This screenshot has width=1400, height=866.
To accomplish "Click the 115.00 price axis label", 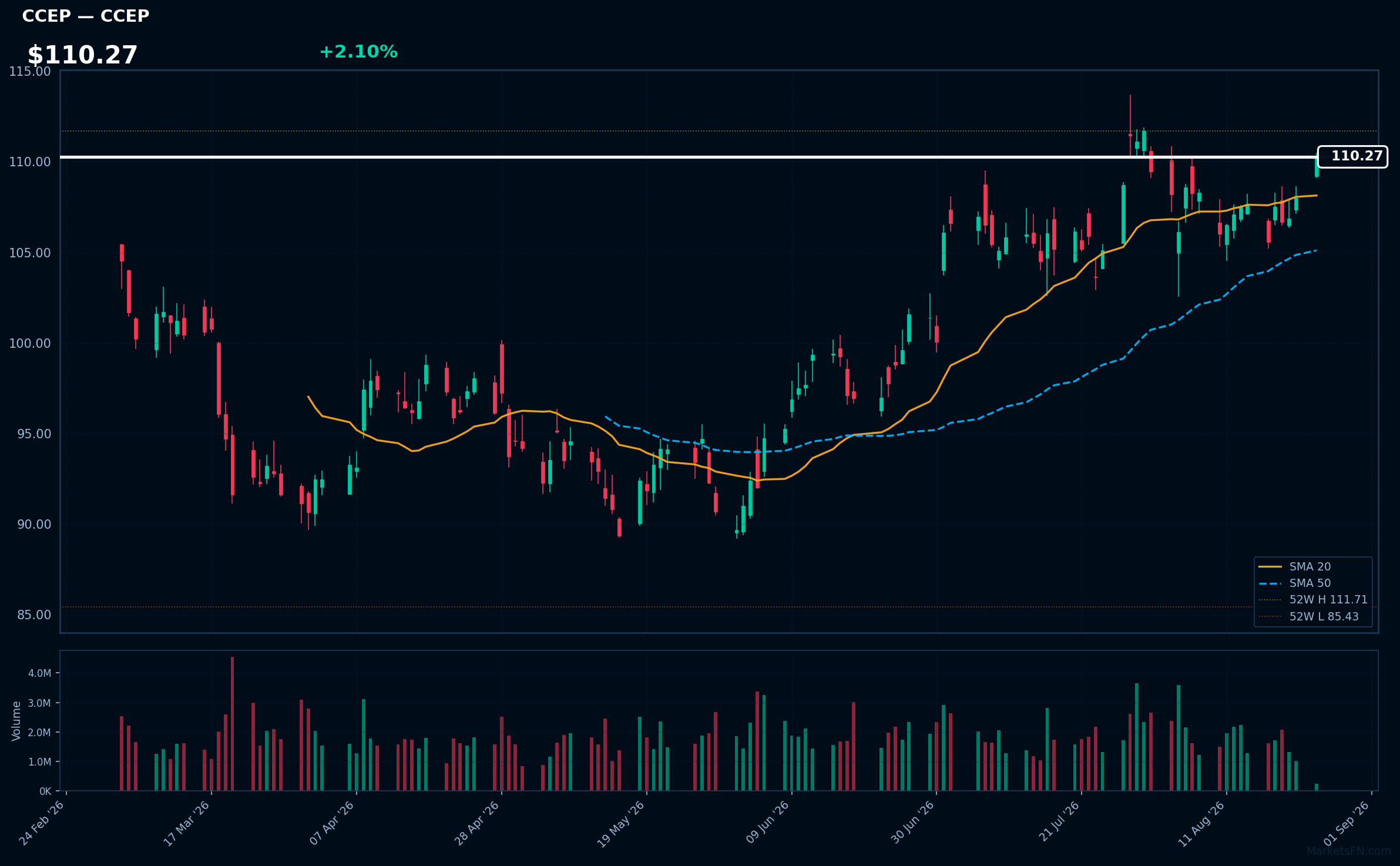I will (x=30, y=72).
